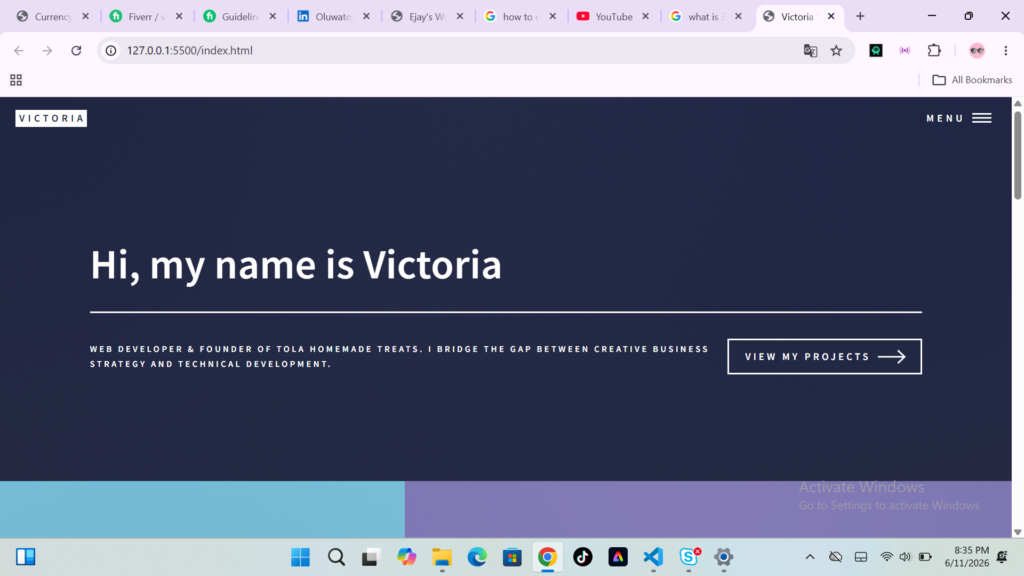The height and width of the screenshot is (576, 1024).
Task: Close the Currency tab
Action: [86, 16]
